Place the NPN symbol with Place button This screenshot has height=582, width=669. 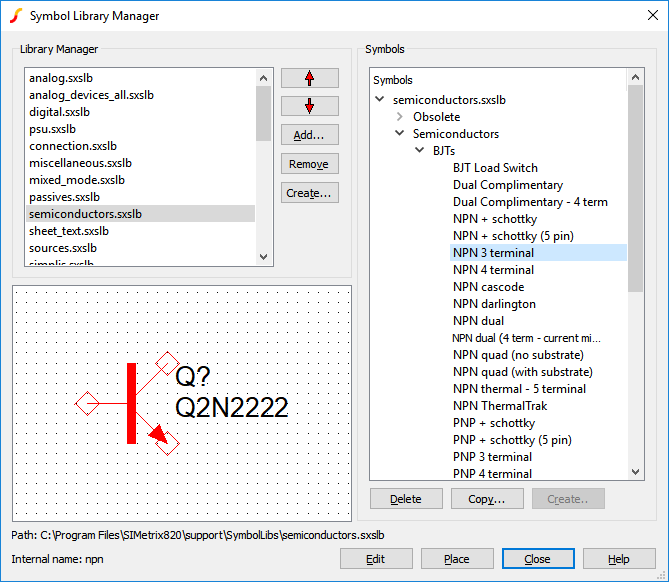(x=456, y=559)
